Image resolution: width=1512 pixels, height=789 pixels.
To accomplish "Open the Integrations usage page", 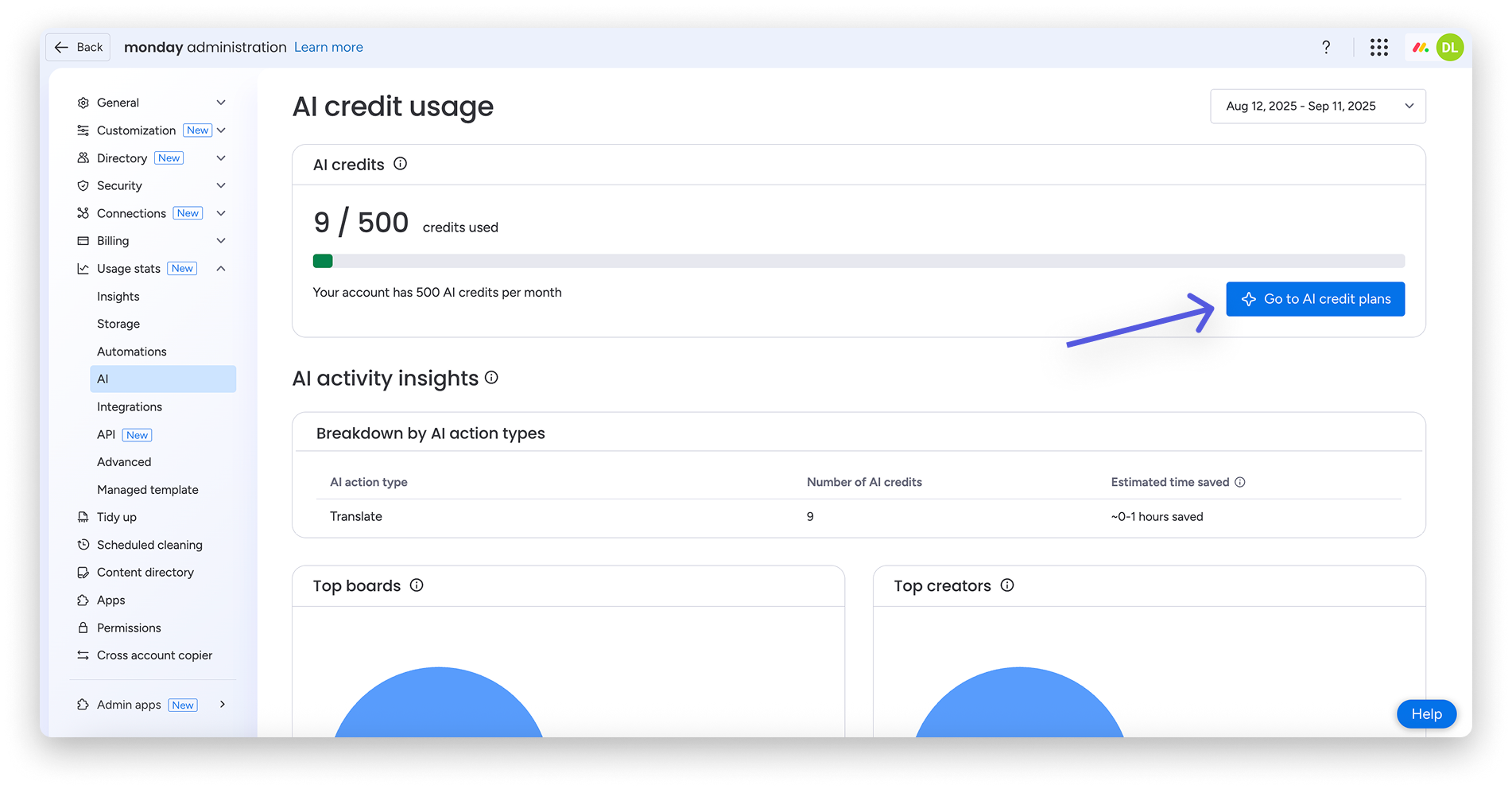I will tap(130, 406).
